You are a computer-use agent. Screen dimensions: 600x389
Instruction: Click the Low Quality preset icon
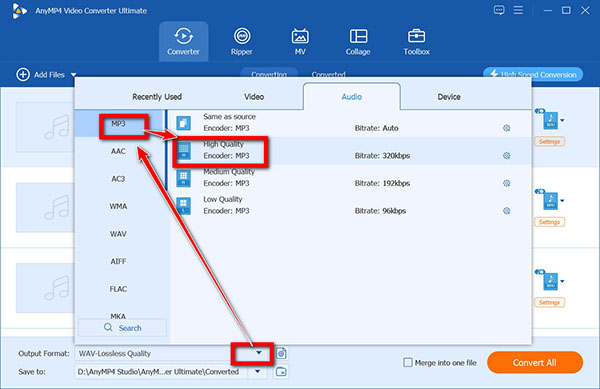pyautogui.click(x=184, y=206)
